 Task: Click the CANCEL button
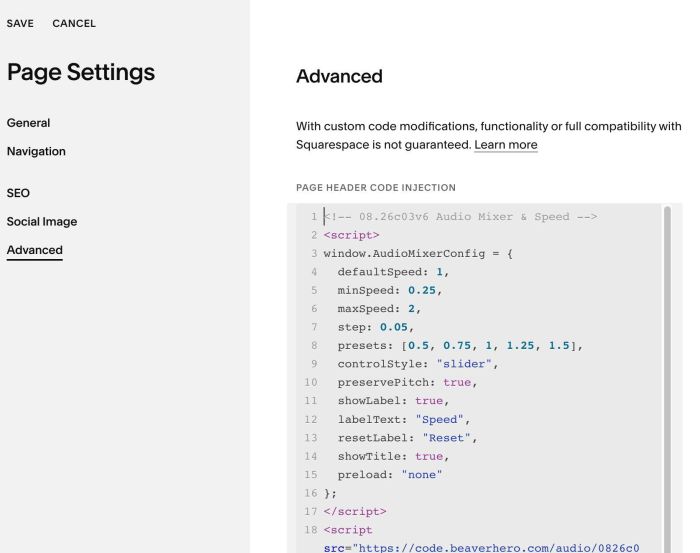click(x=74, y=23)
